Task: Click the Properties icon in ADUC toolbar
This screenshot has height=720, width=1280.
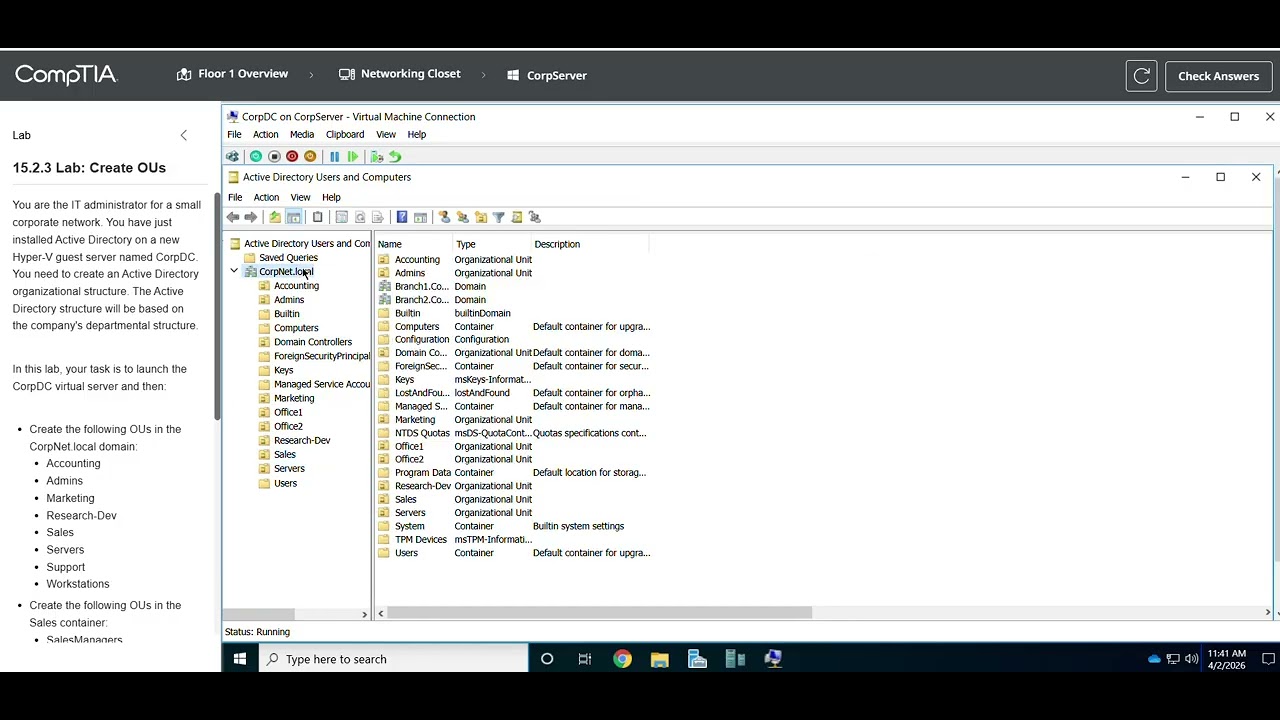Action: [342, 217]
